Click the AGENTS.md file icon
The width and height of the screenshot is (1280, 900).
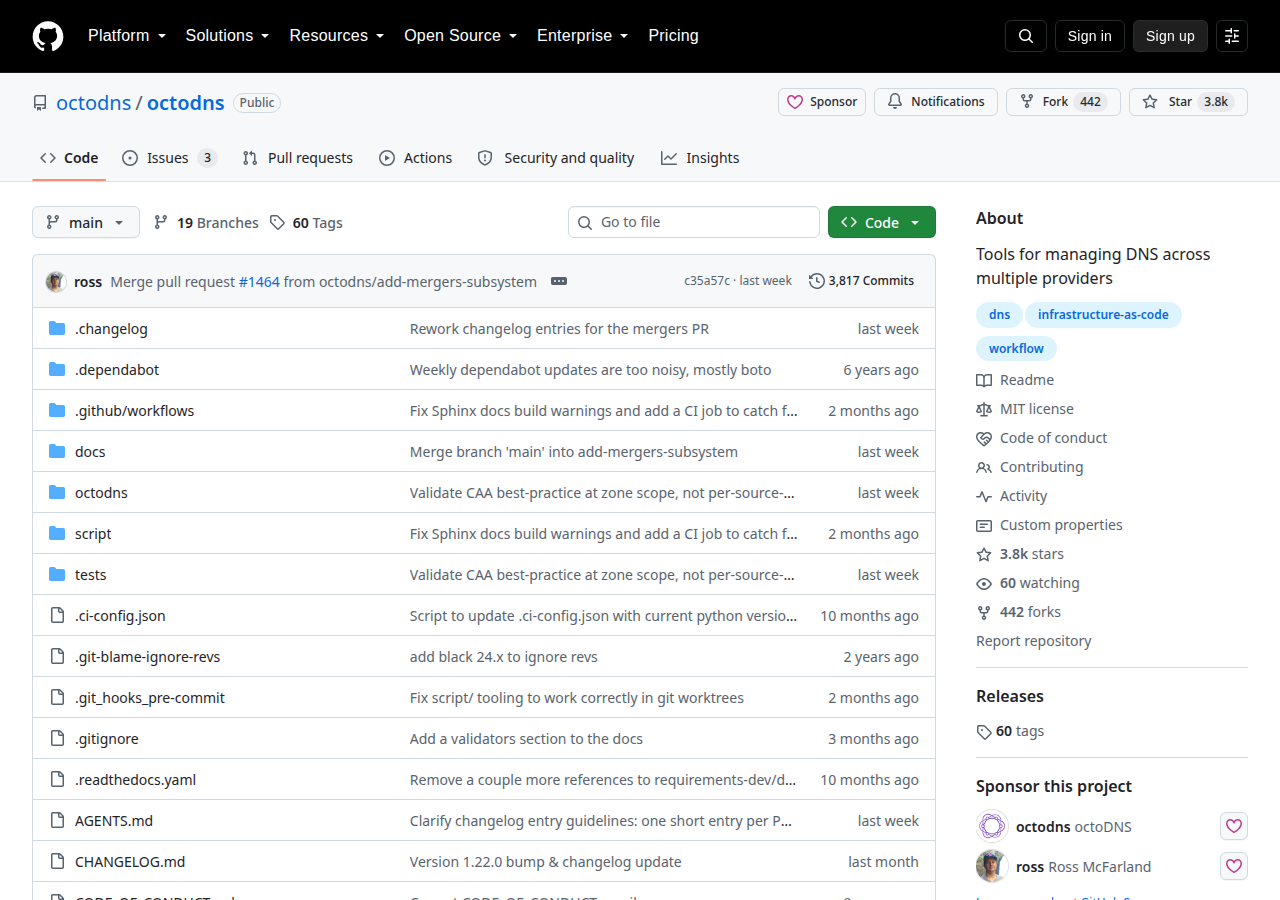[57, 821]
